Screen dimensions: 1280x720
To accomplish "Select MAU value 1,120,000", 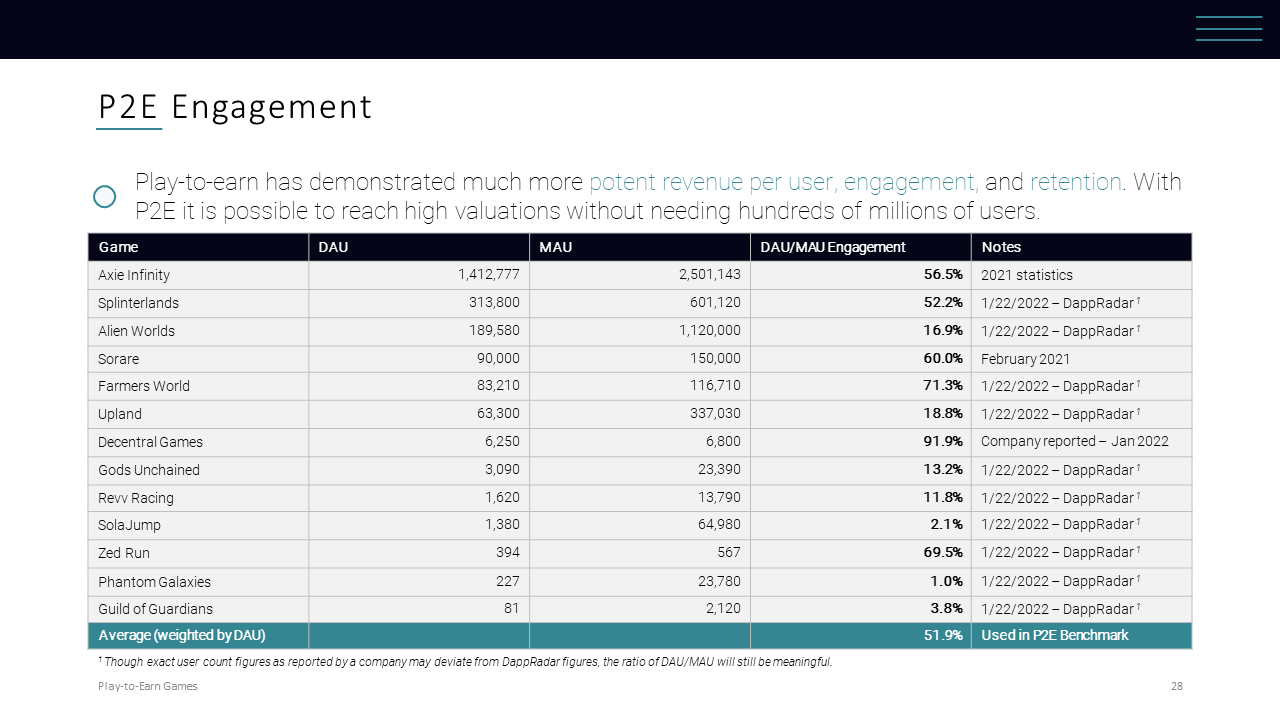I will 710,331.
